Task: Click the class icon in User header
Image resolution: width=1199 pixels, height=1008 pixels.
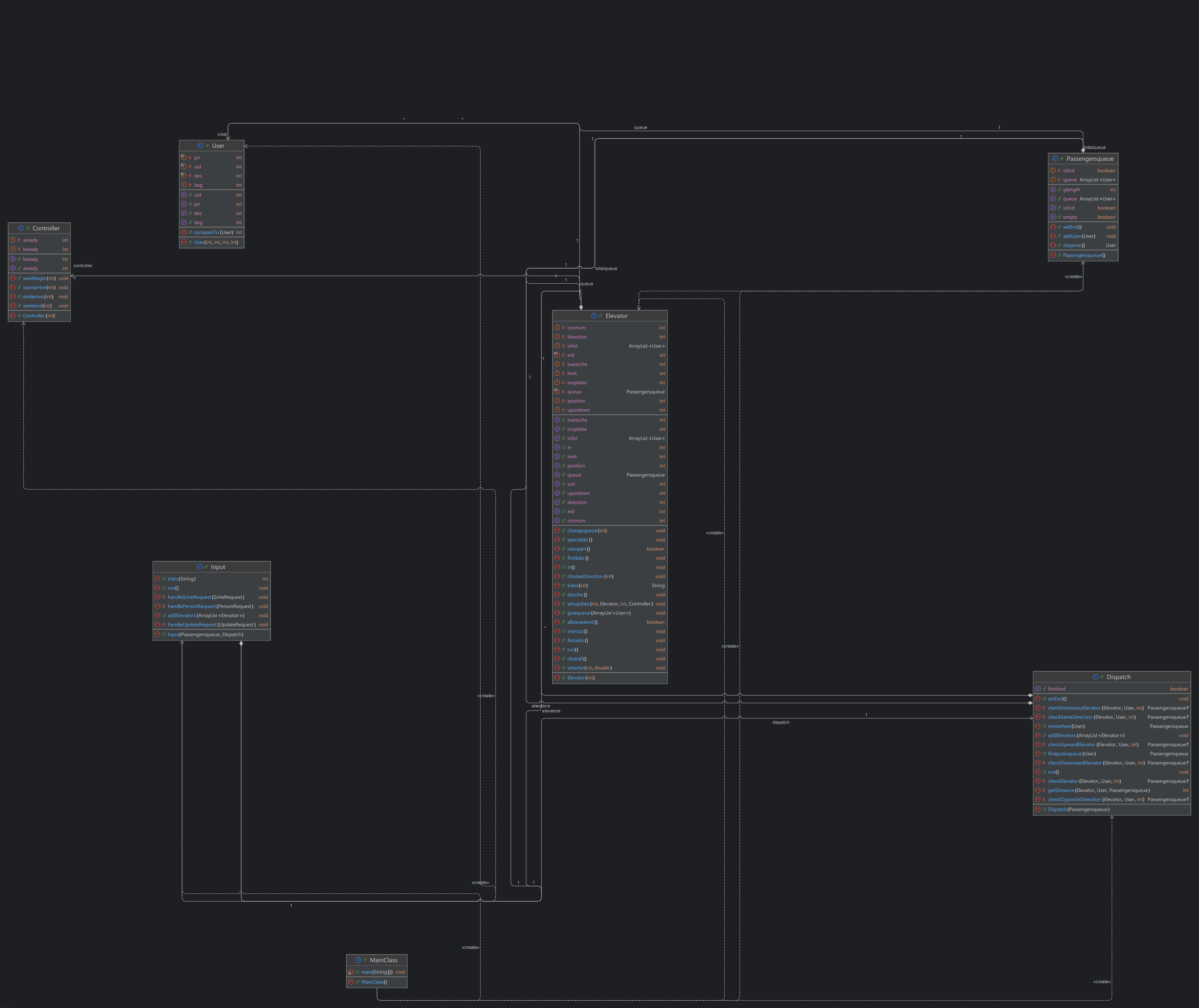Action: [201, 146]
